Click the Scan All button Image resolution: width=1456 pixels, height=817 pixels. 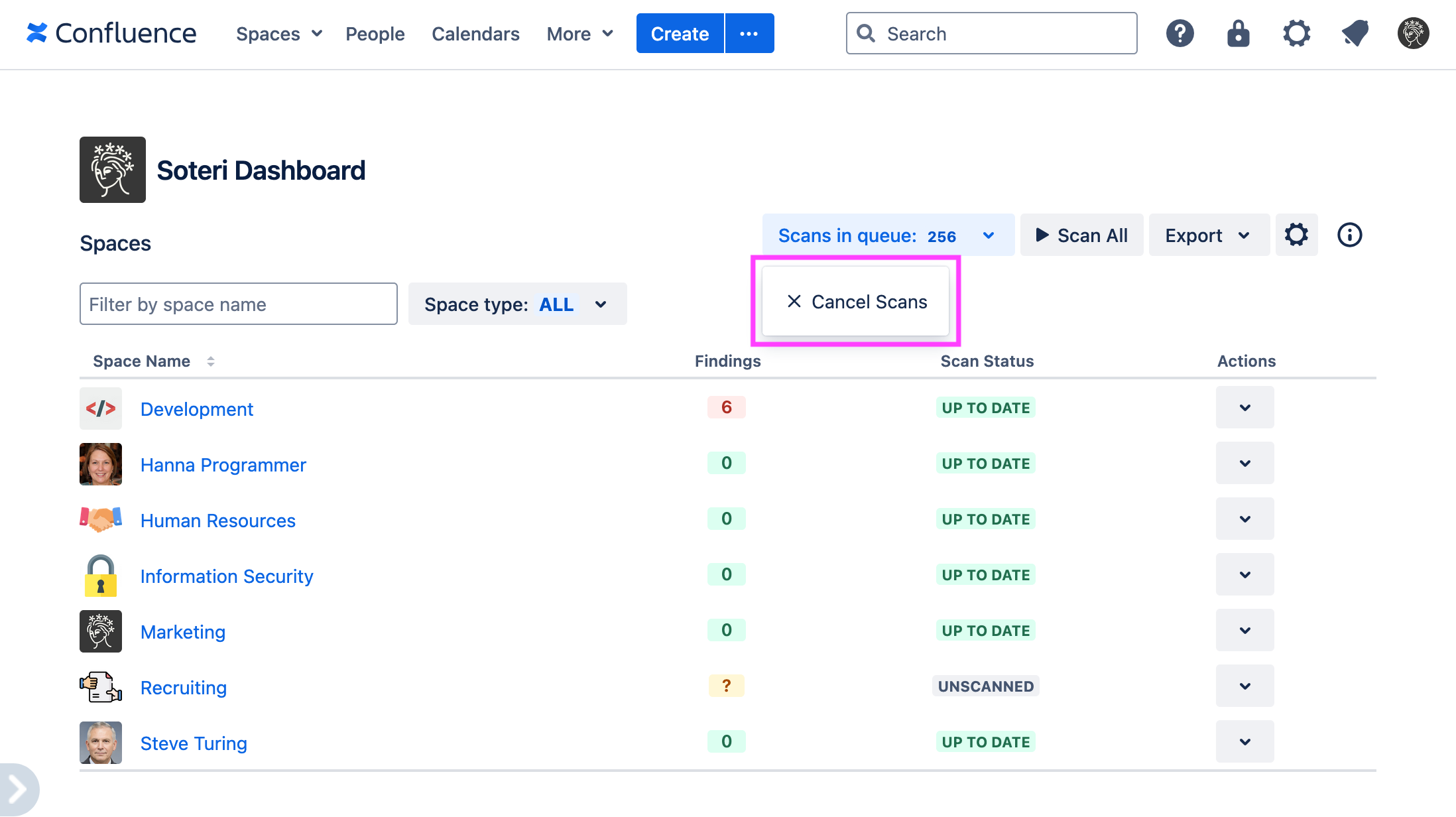[1081, 235]
